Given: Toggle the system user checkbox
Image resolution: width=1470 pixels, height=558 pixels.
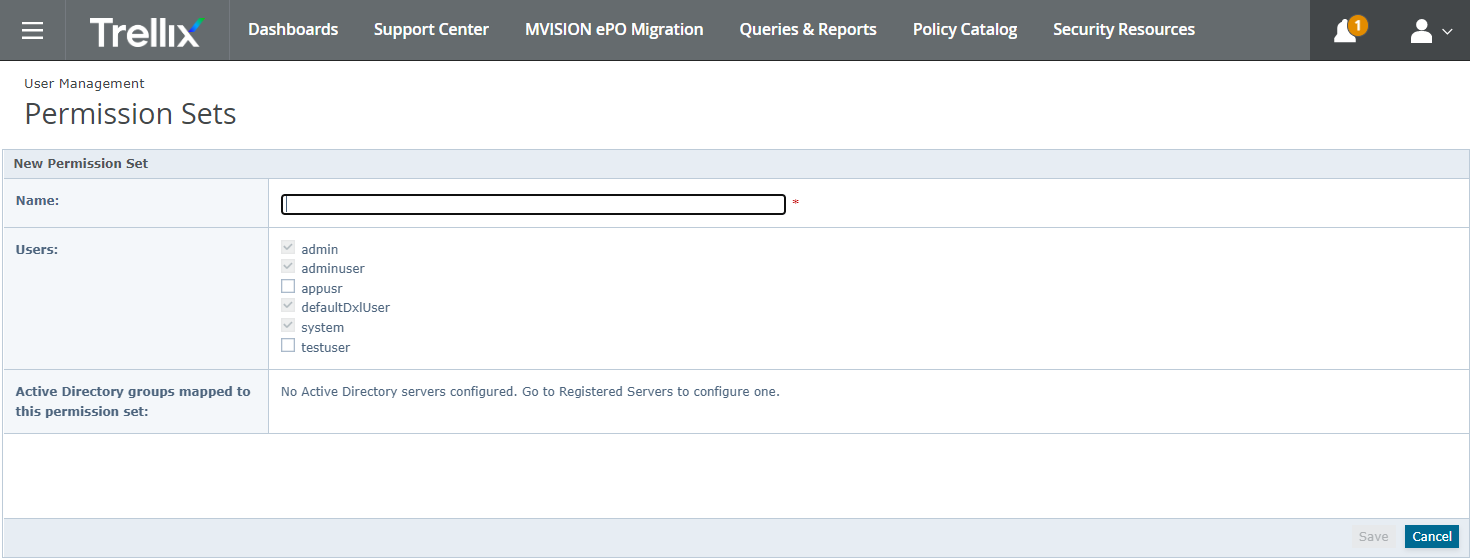Looking at the screenshot, I should pos(288,326).
